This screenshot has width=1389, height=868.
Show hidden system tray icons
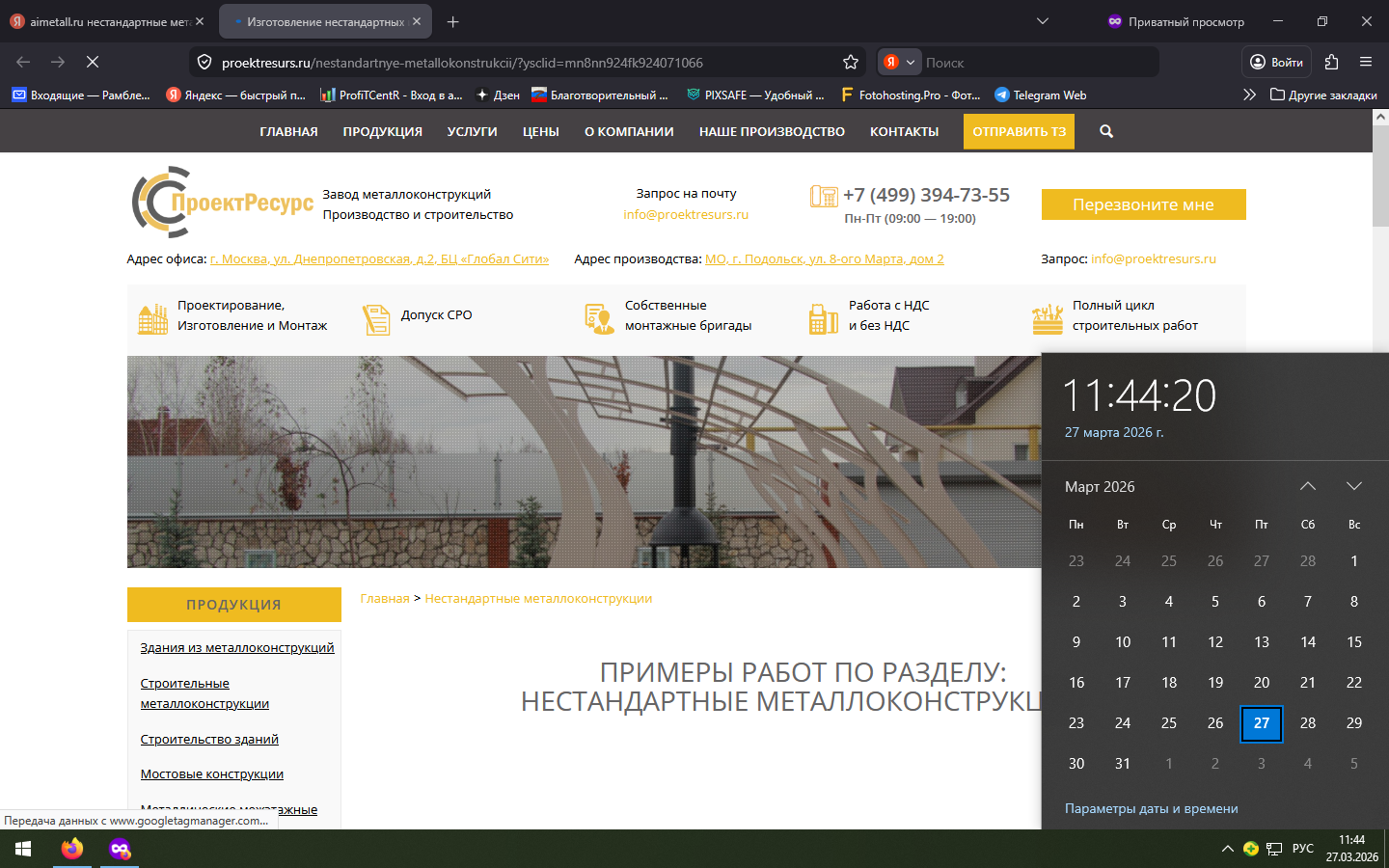click(x=1227, y=849)
